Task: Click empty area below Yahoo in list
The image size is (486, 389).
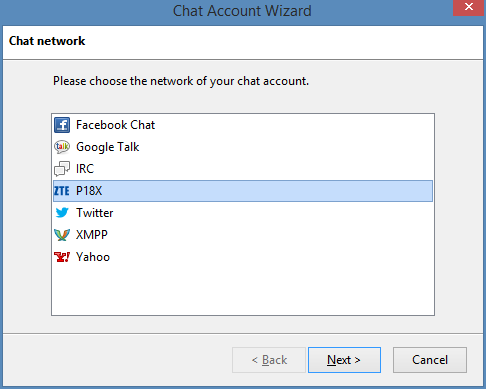Action: [x=243, y=290]
